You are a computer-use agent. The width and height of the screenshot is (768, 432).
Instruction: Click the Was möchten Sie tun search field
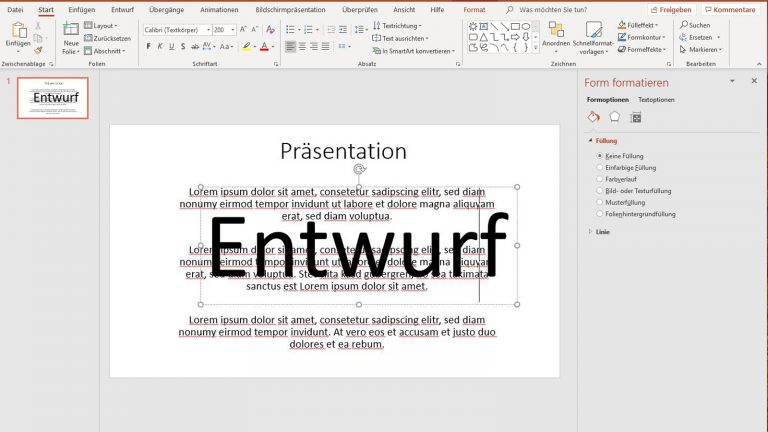point(552,9)
